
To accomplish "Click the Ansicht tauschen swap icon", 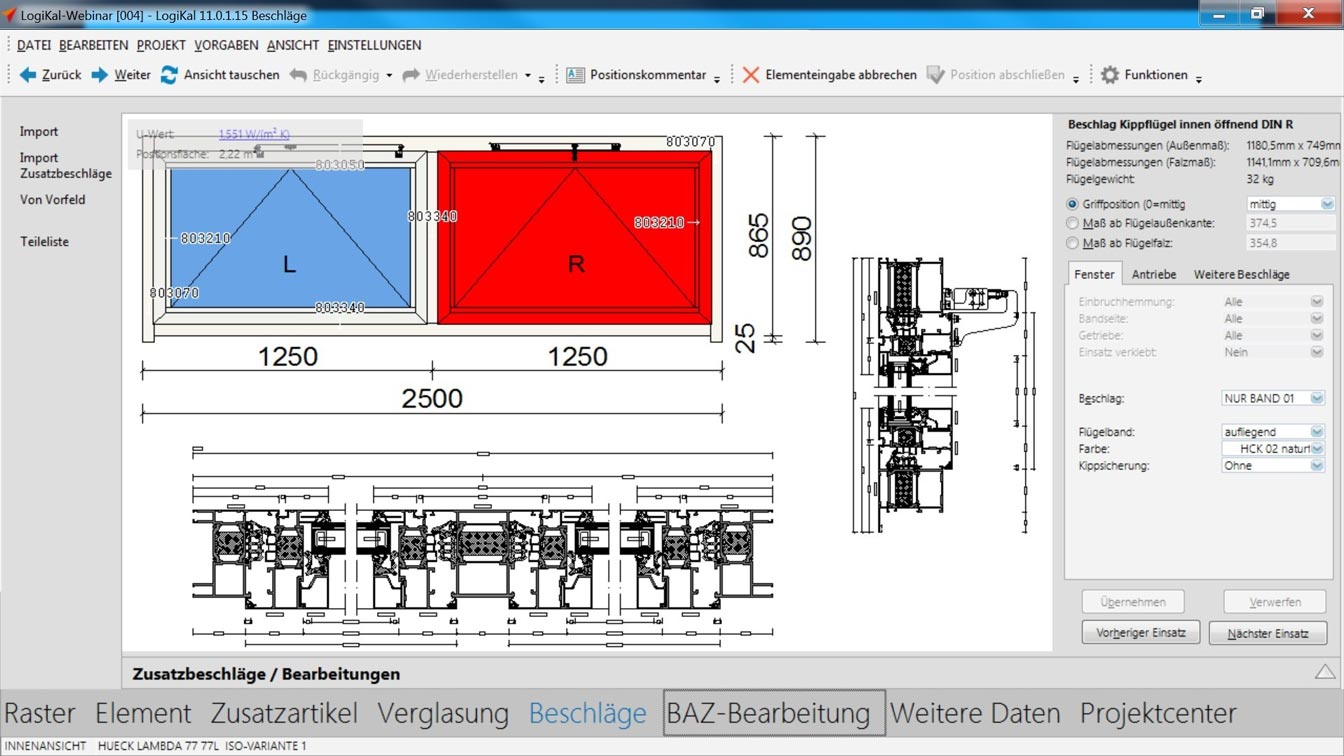I will coord(169,75).
